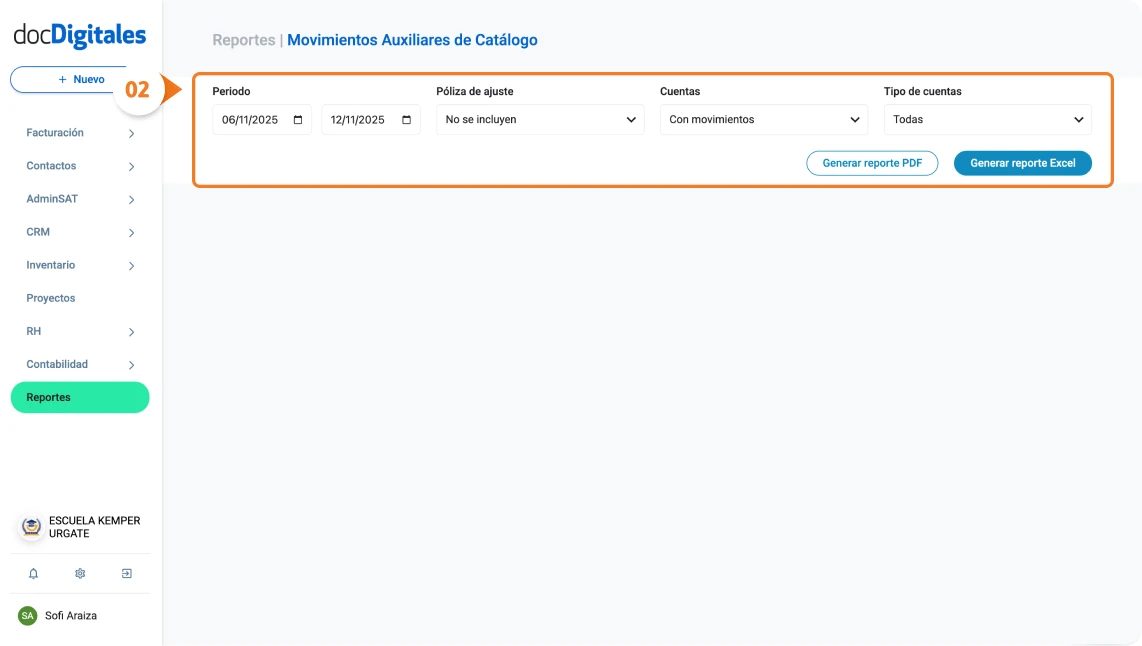Open the settings gear icon

tap(79, 573)
